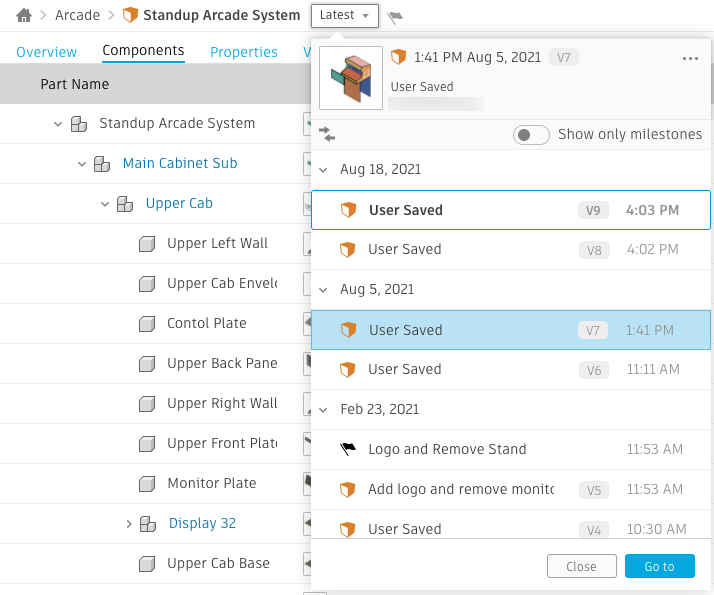Click the arcade model thumbnail preview
This screenshot has height=595, width=714.
351,78
